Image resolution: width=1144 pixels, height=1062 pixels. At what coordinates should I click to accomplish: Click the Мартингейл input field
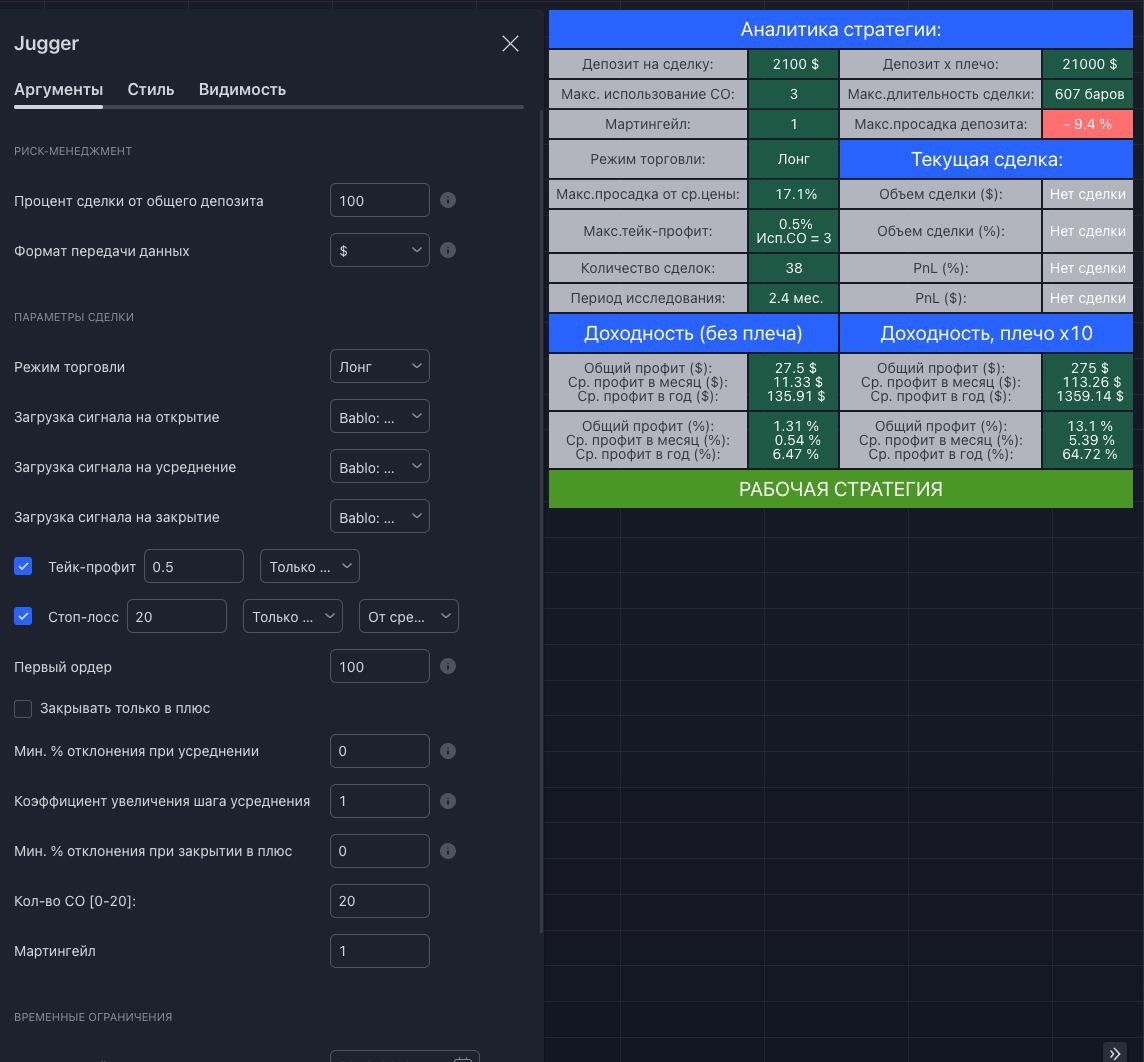point(379,951)
